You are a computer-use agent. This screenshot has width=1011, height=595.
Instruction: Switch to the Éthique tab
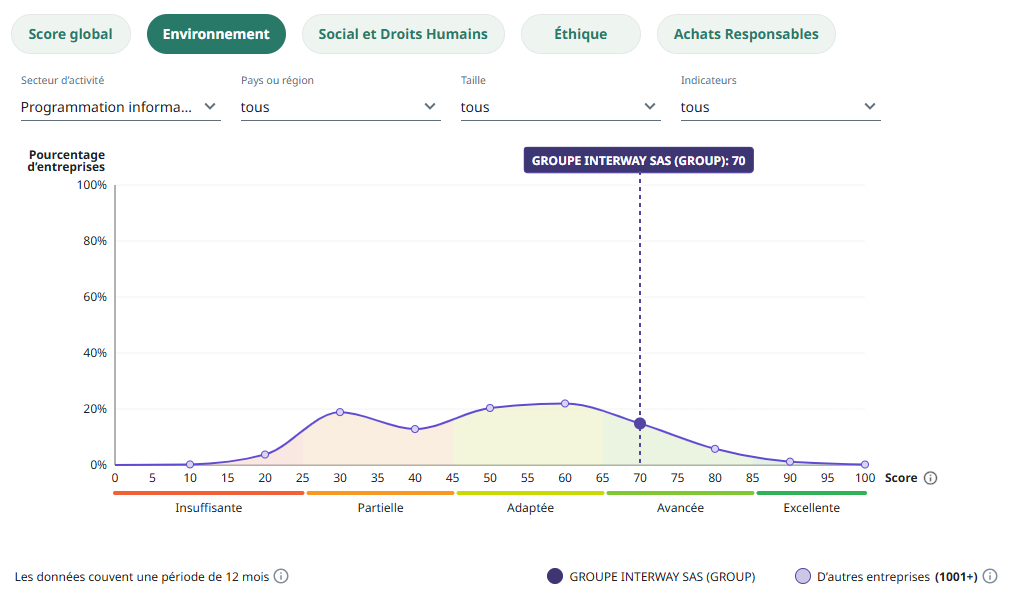click(x=581, y=34)
